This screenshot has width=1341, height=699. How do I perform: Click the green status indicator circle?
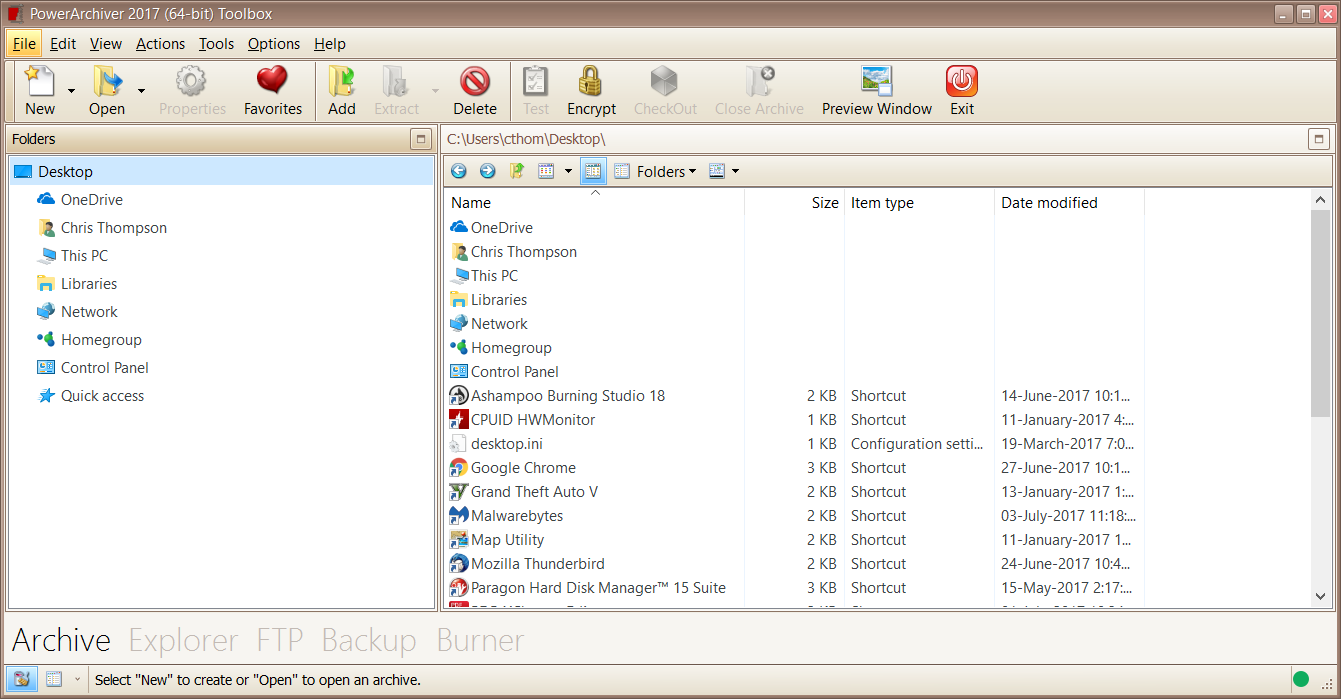click(1301, 679)
